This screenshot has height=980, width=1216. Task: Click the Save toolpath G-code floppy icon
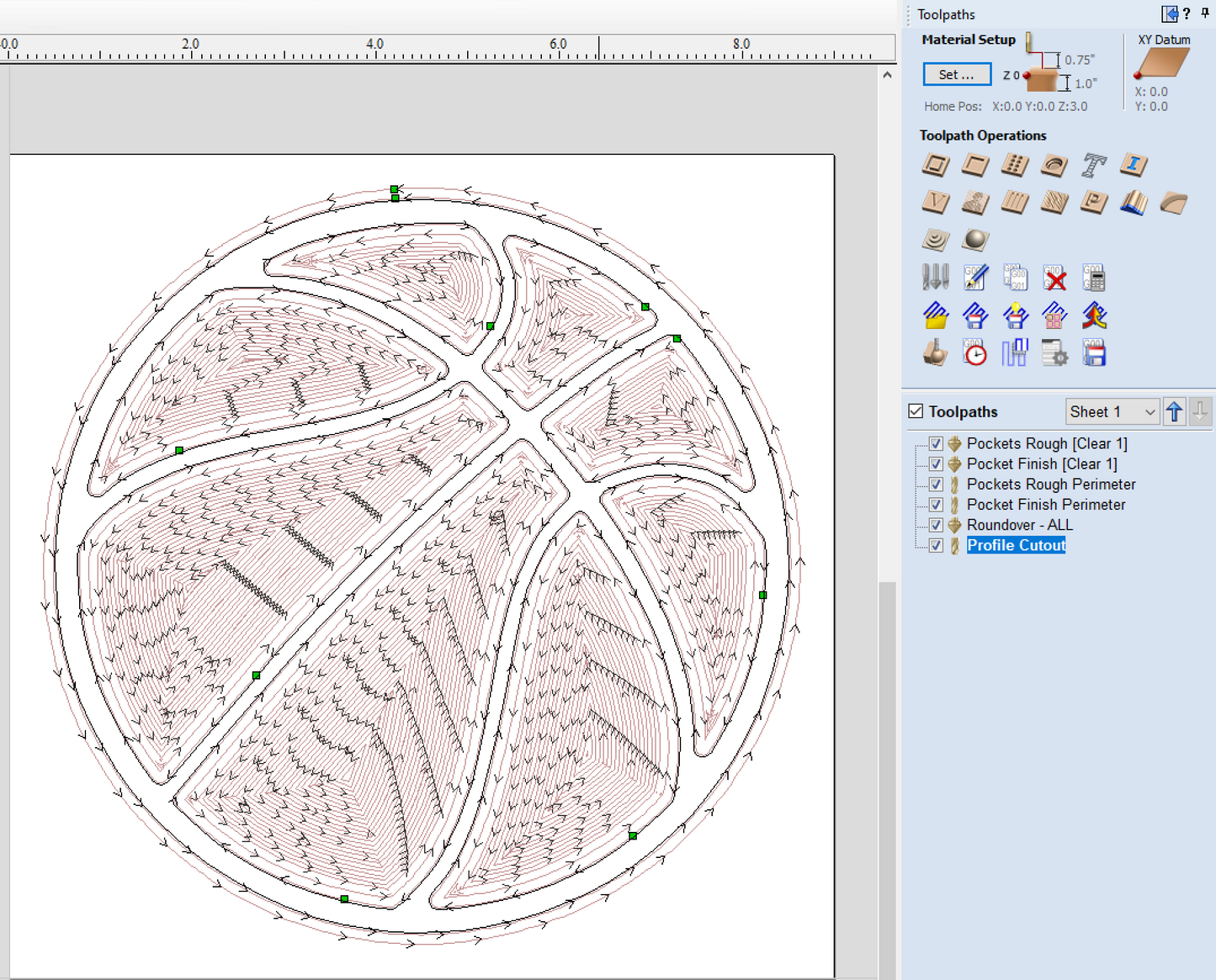tap(1093, 354)
